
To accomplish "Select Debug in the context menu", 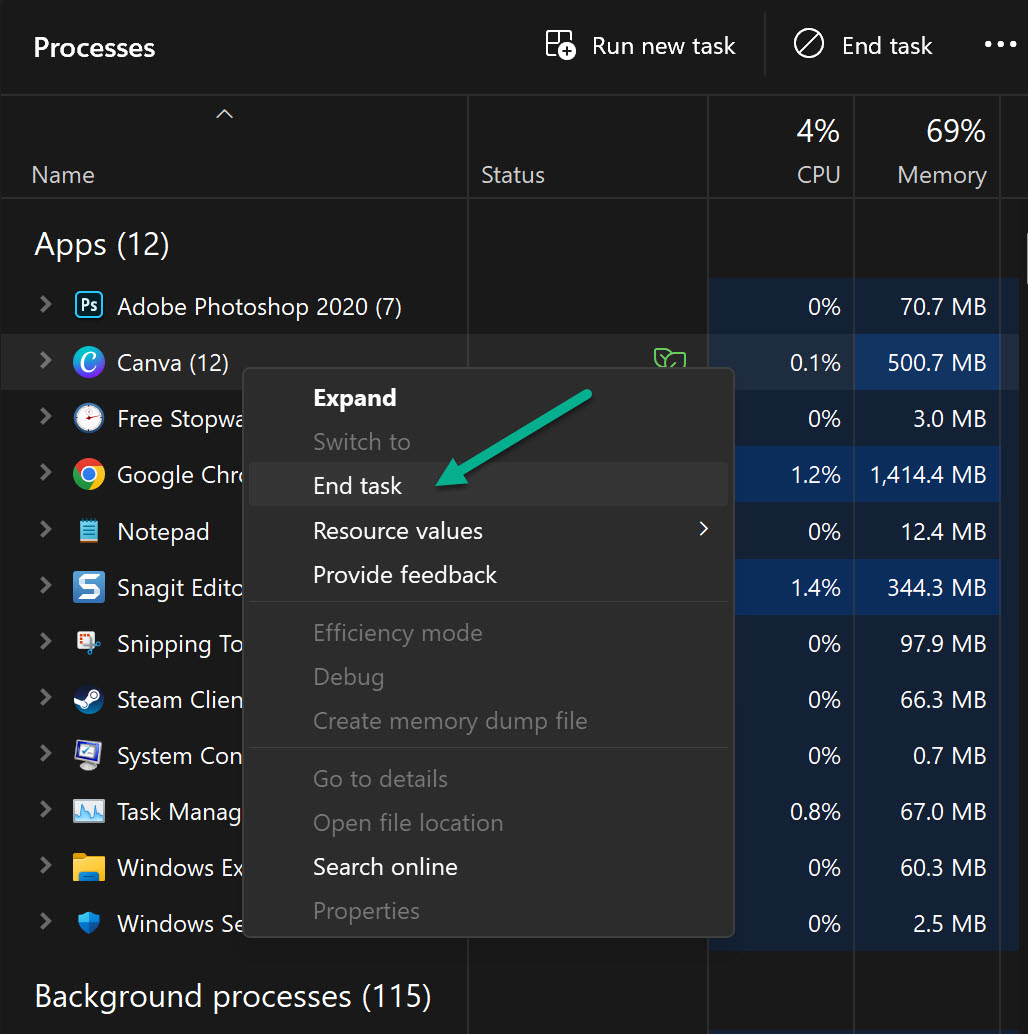I will pyautogui.click(x=489, y=677).
